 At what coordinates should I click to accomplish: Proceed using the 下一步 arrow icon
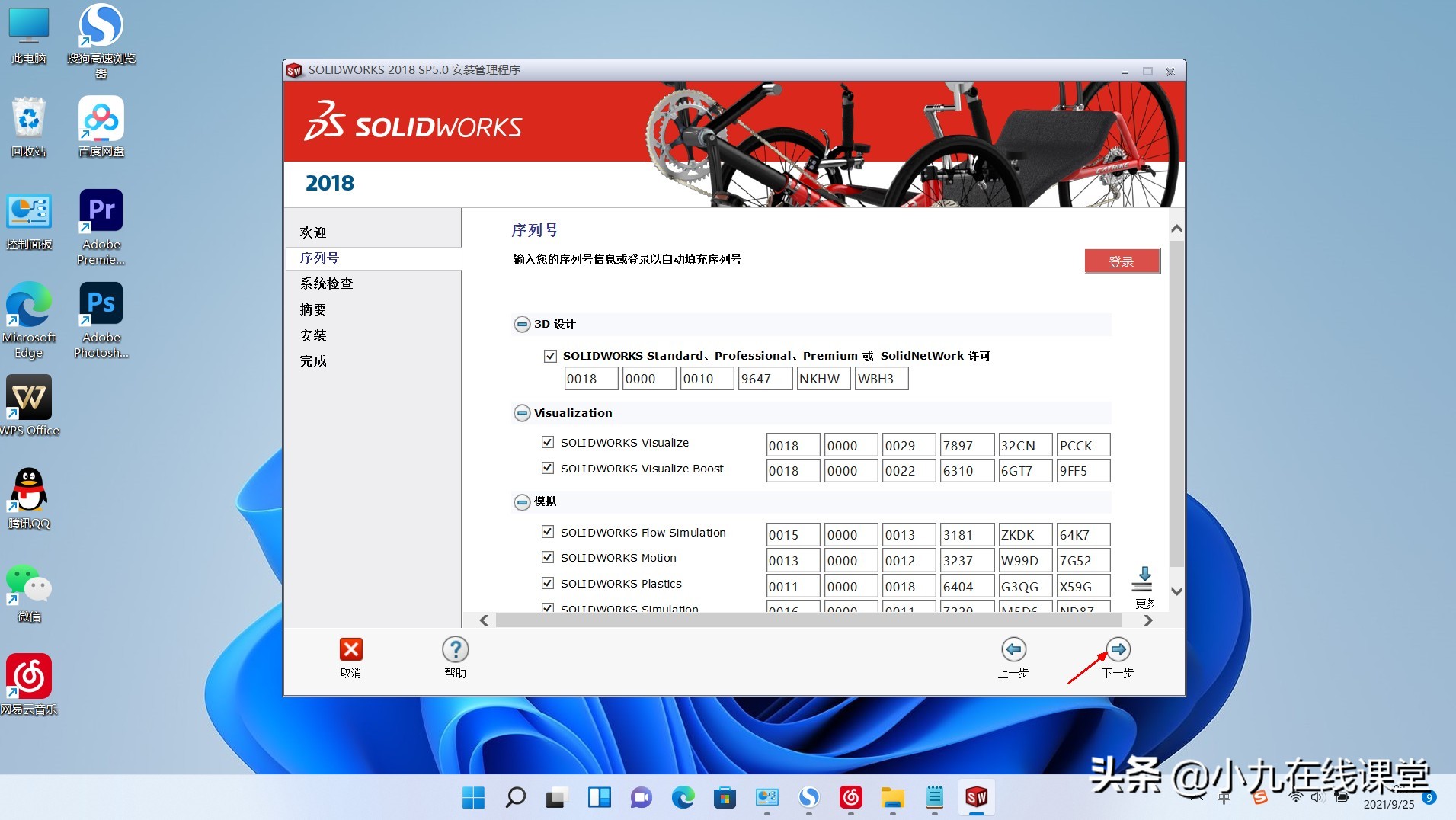(1118, 649)
